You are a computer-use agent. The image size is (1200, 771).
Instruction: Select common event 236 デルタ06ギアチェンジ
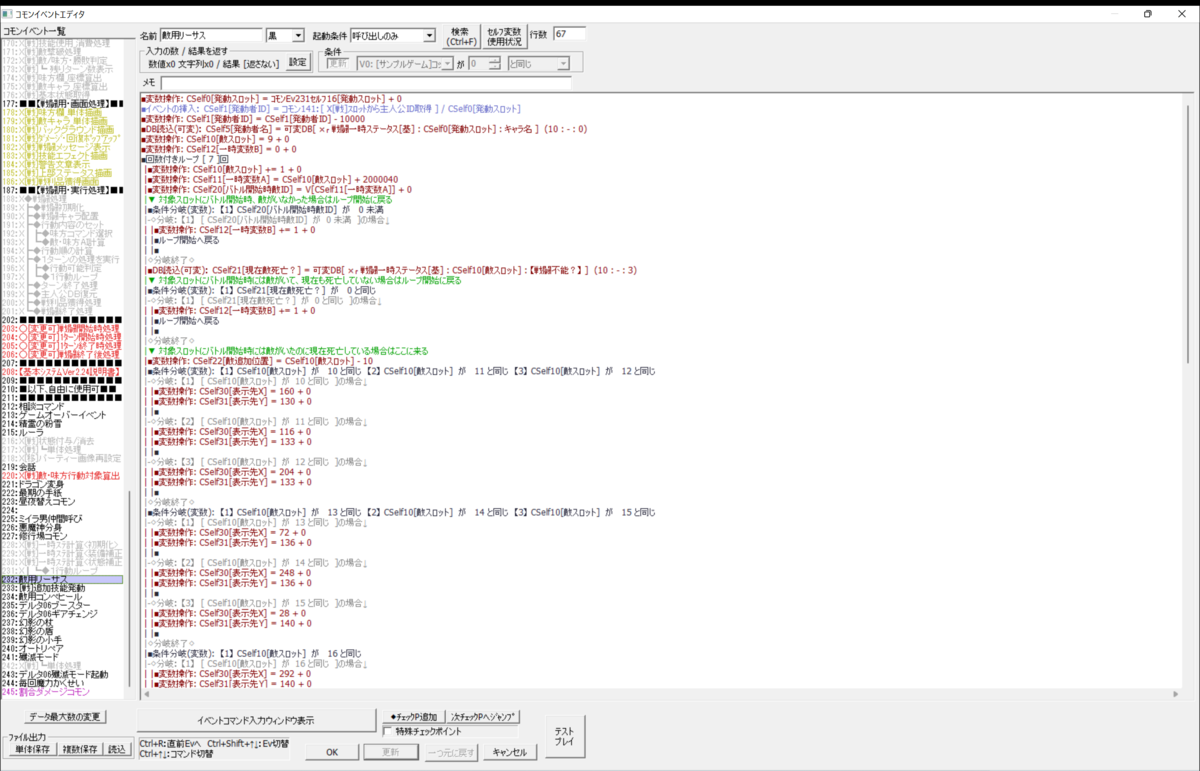63,615
